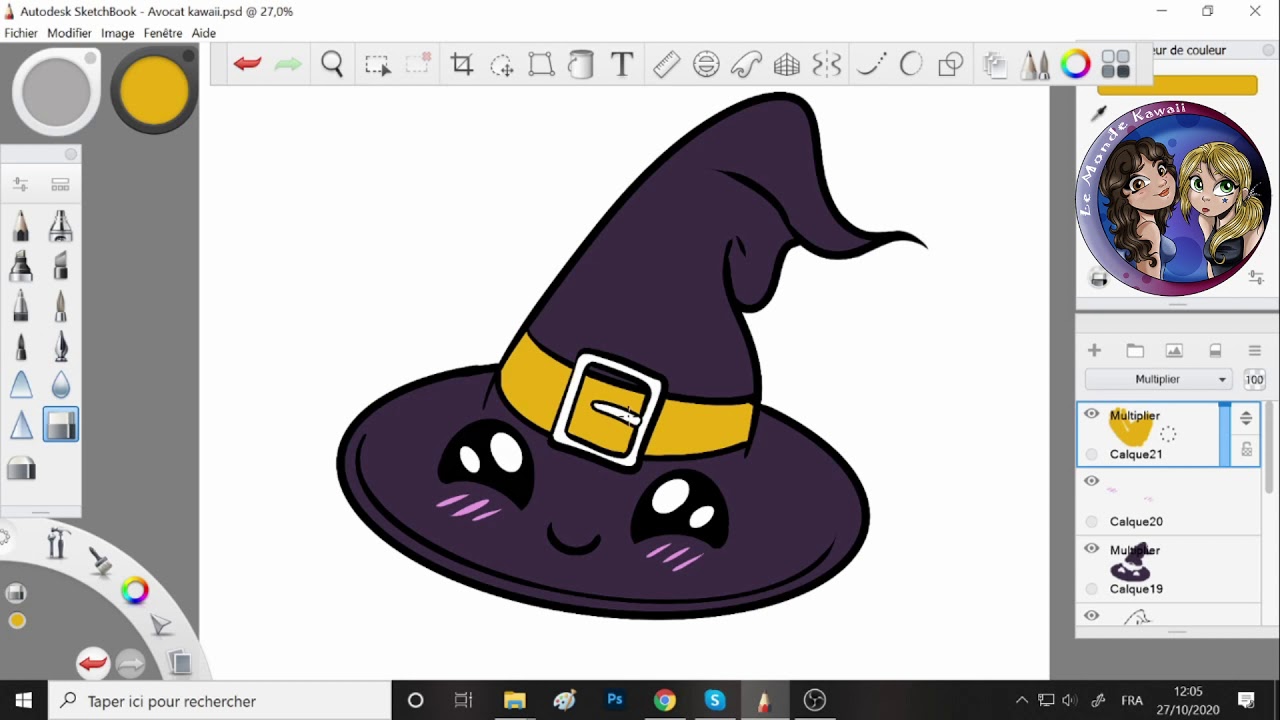Open the Perspective guides tool
Screen dimensions: 1280x720
click(787, 65)
